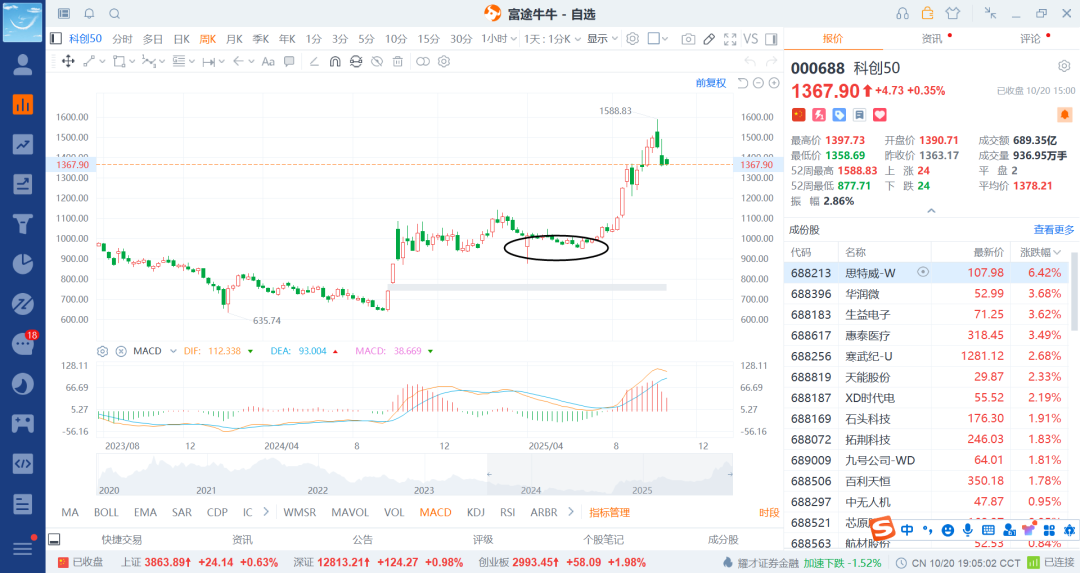Zoom out chart with minus circle
Viewport: 1080px width, 573px height.
click(758, 83)
